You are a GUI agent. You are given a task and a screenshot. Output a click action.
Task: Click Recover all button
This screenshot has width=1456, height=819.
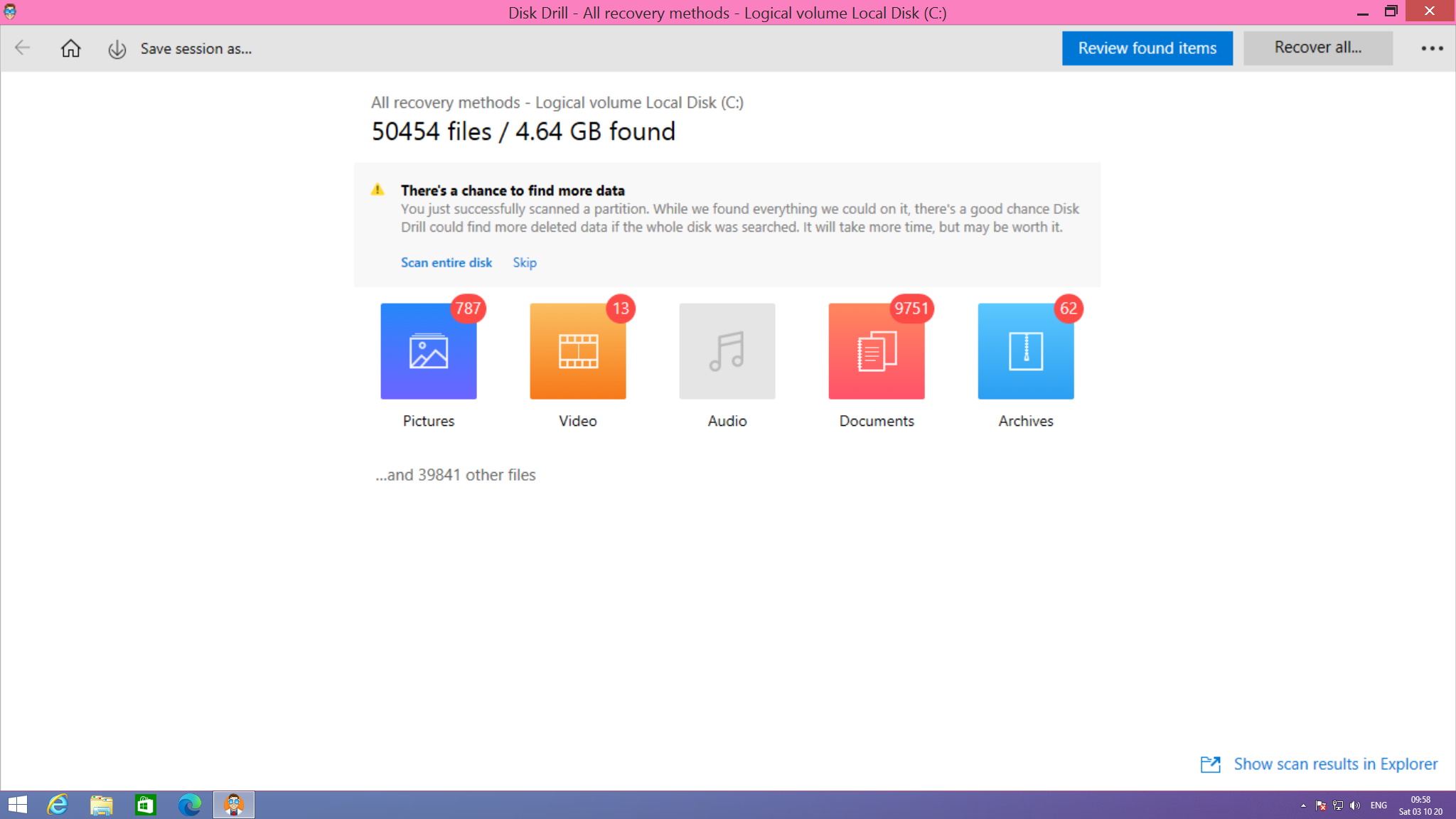click(1318, 47)
